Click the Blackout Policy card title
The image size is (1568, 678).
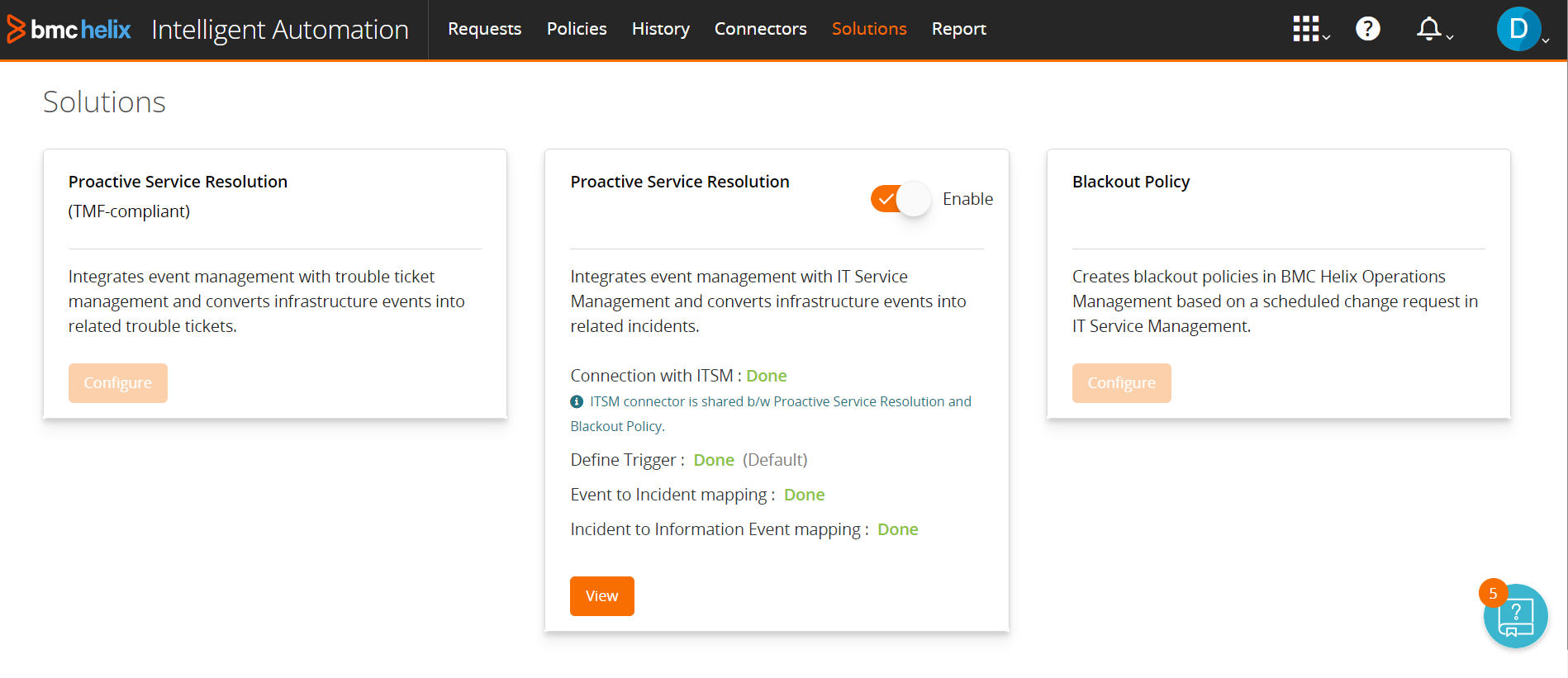click(x=1131, y=182)
